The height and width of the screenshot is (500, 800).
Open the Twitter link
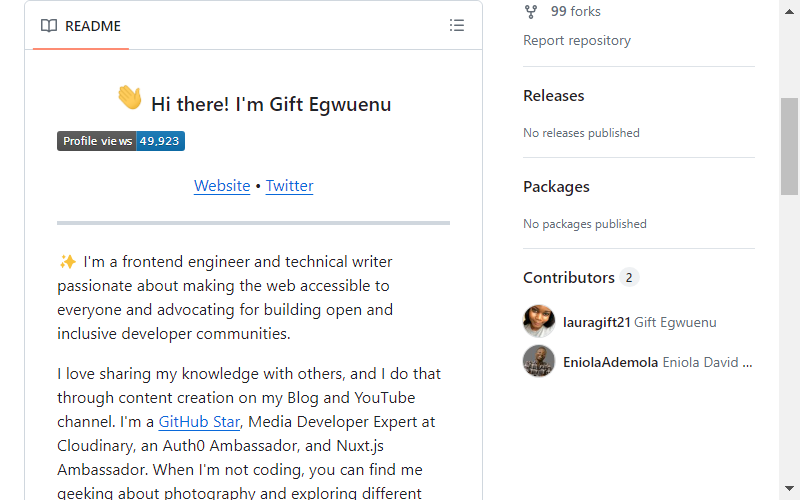point(289,186)
